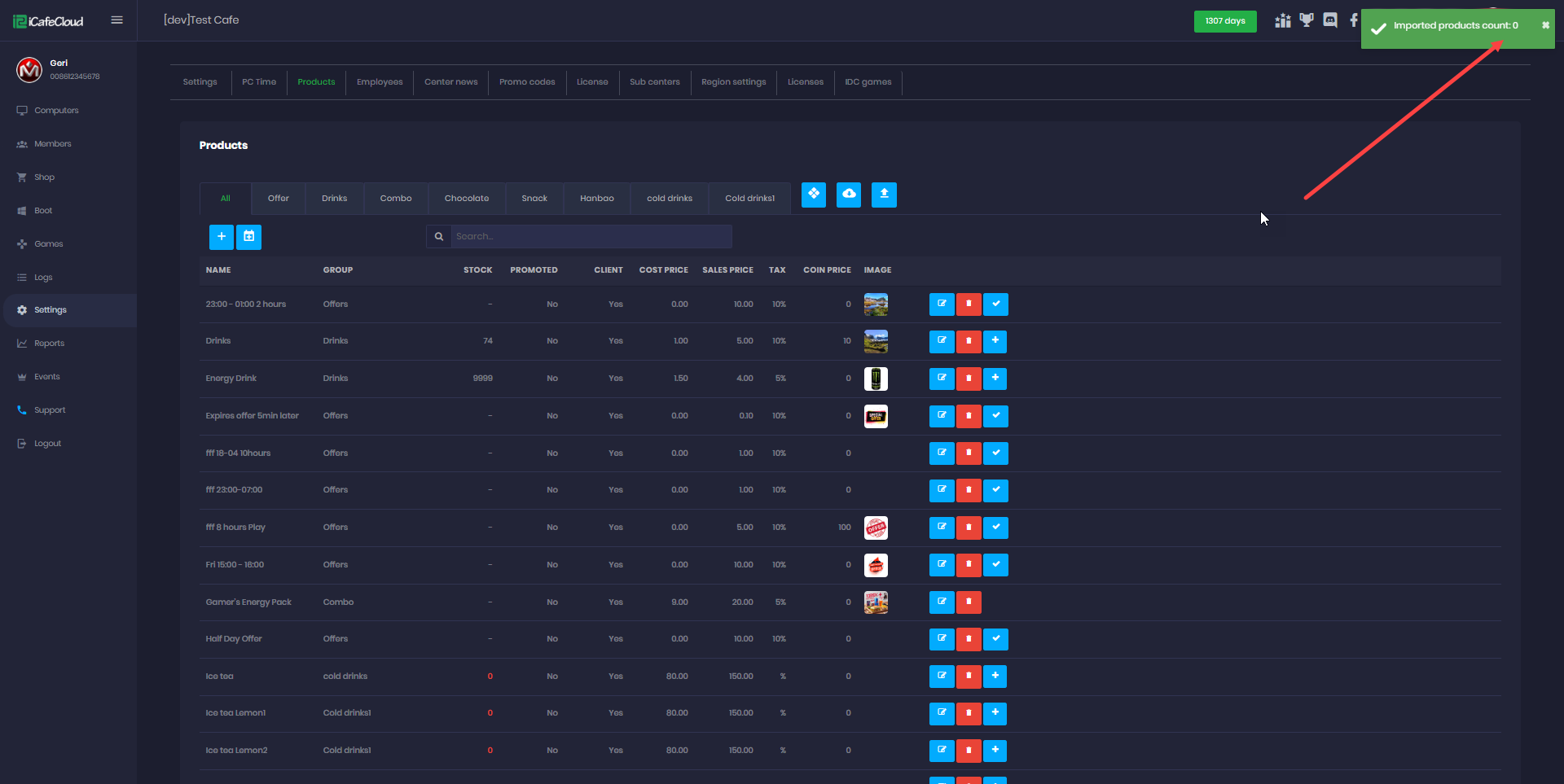Toggle checkmark for 23:00 - 01:00 2 hours offer
The height and width of the screenshot is (784, 1564).
pos(995,304)
